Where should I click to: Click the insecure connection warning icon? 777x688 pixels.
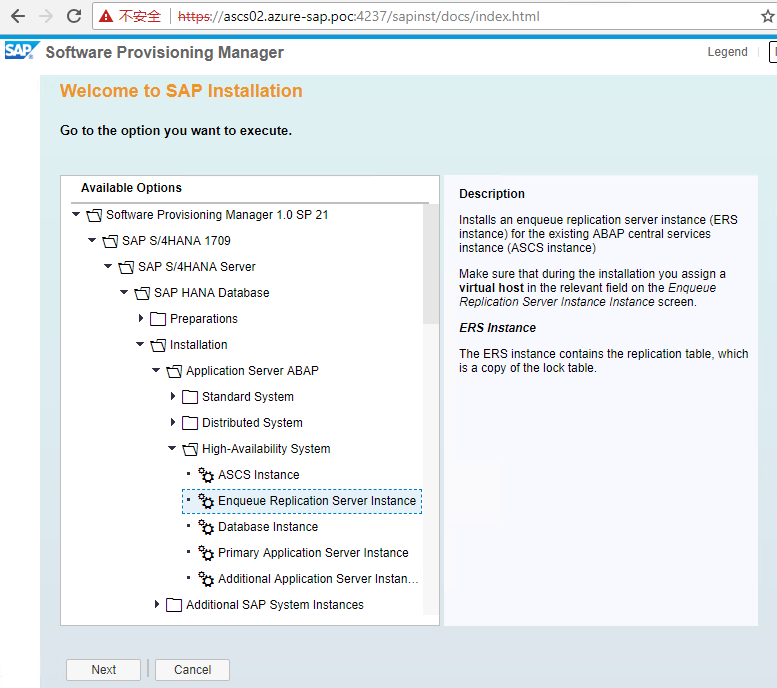point(106,16)
